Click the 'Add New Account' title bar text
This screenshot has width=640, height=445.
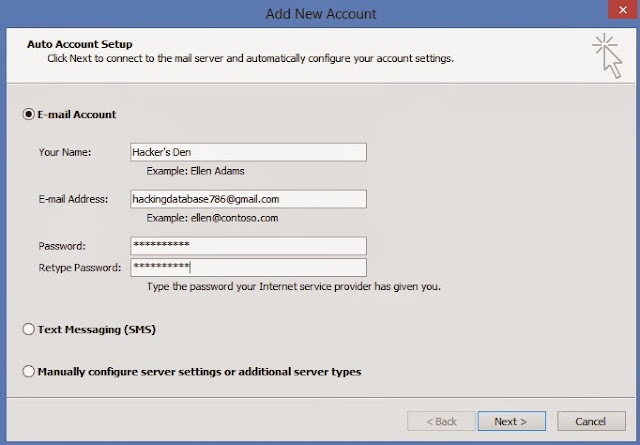pos(321,14)
